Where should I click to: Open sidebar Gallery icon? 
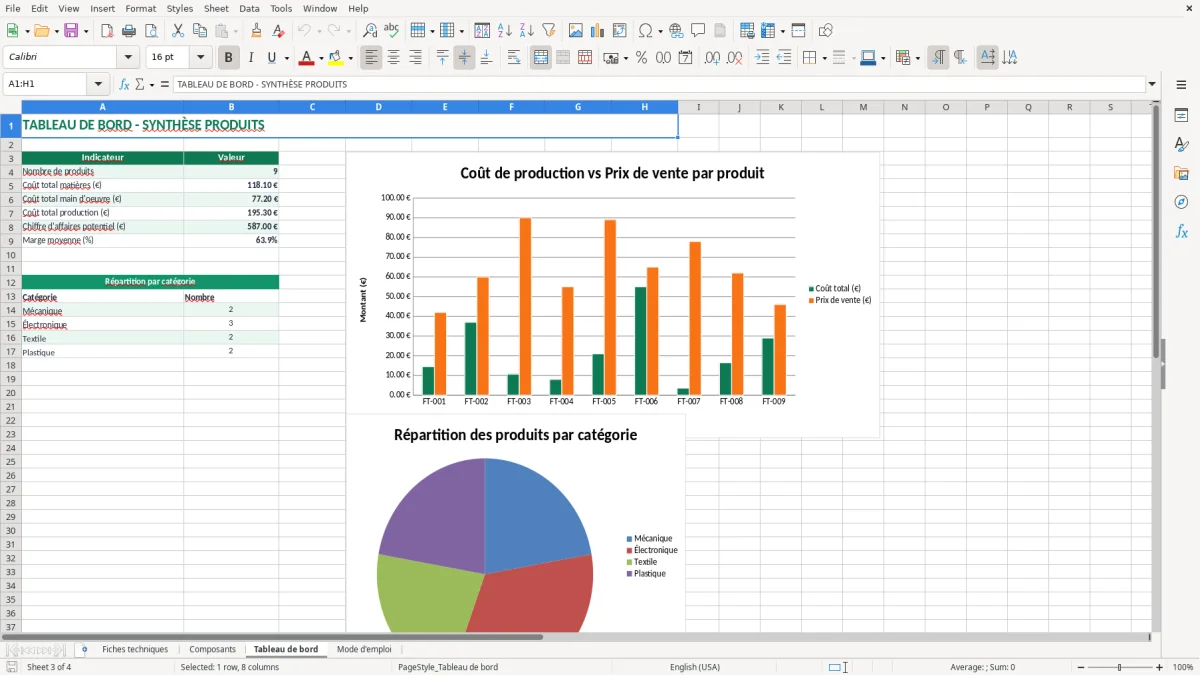click(1181, 173)
